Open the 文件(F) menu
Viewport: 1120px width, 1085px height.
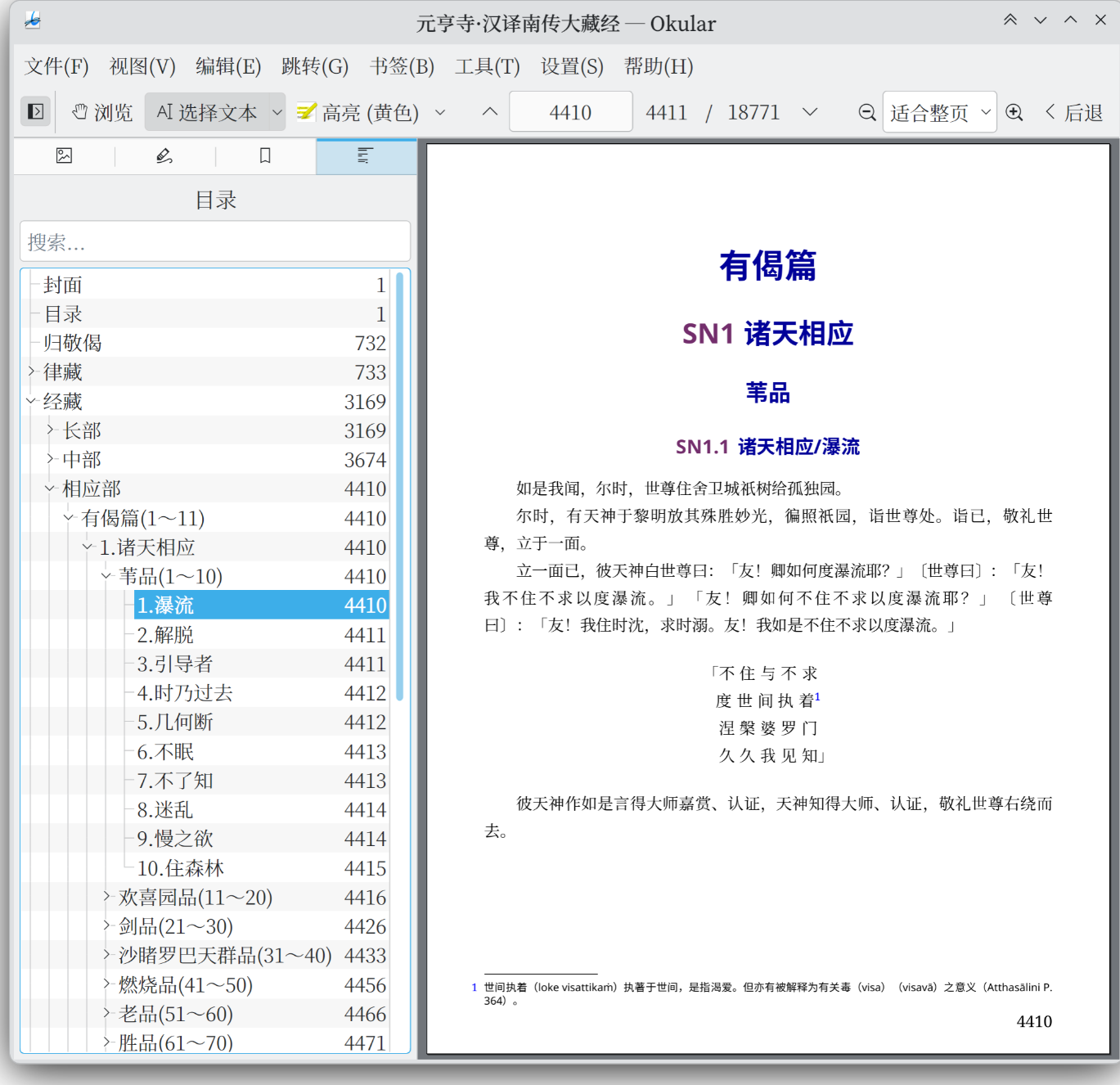[x=56, y=66]
